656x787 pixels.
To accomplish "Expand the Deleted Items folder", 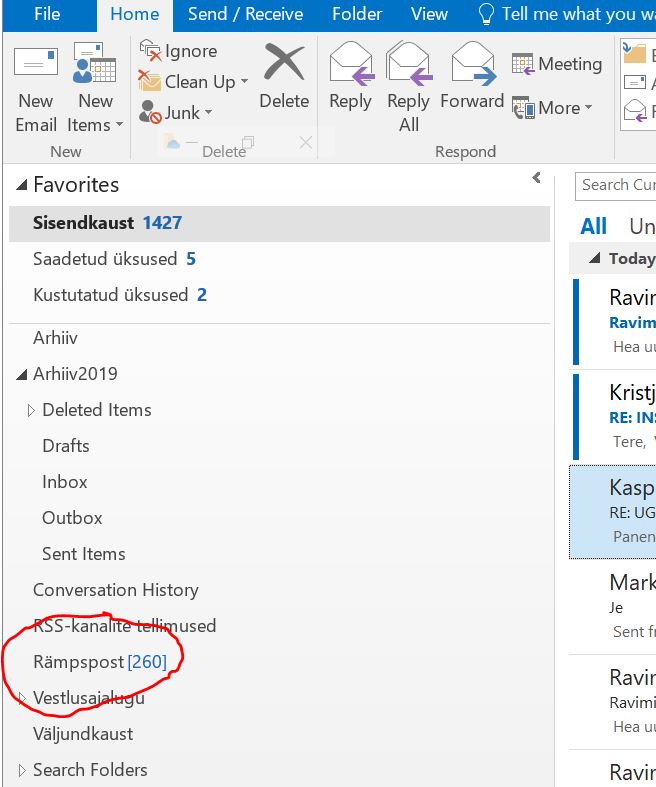I will (31, 411).
